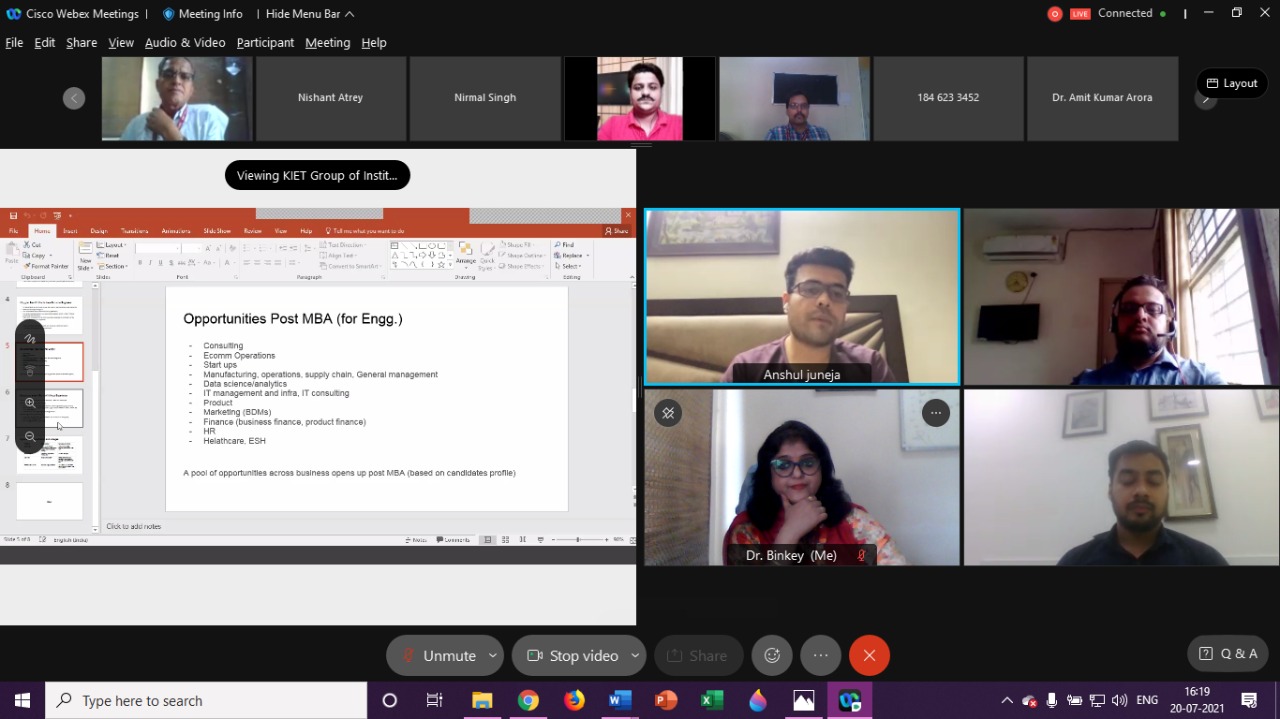1280x719 pixels.
Task: Select Anshul juneja's video tile
Action: 801,296
